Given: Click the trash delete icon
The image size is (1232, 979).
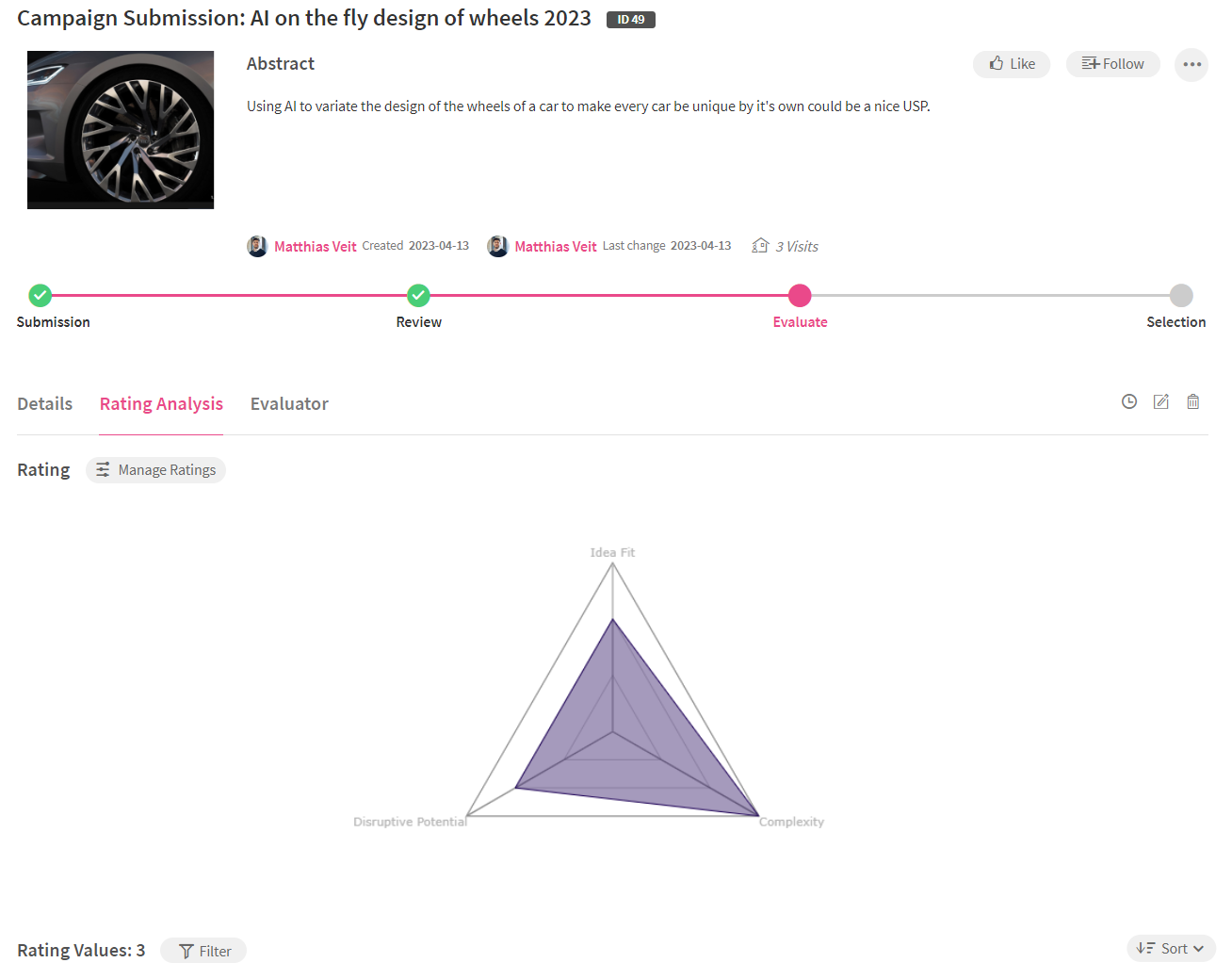Looking at the screenshot, I should pyautogui.click(x=1192, y=401).
